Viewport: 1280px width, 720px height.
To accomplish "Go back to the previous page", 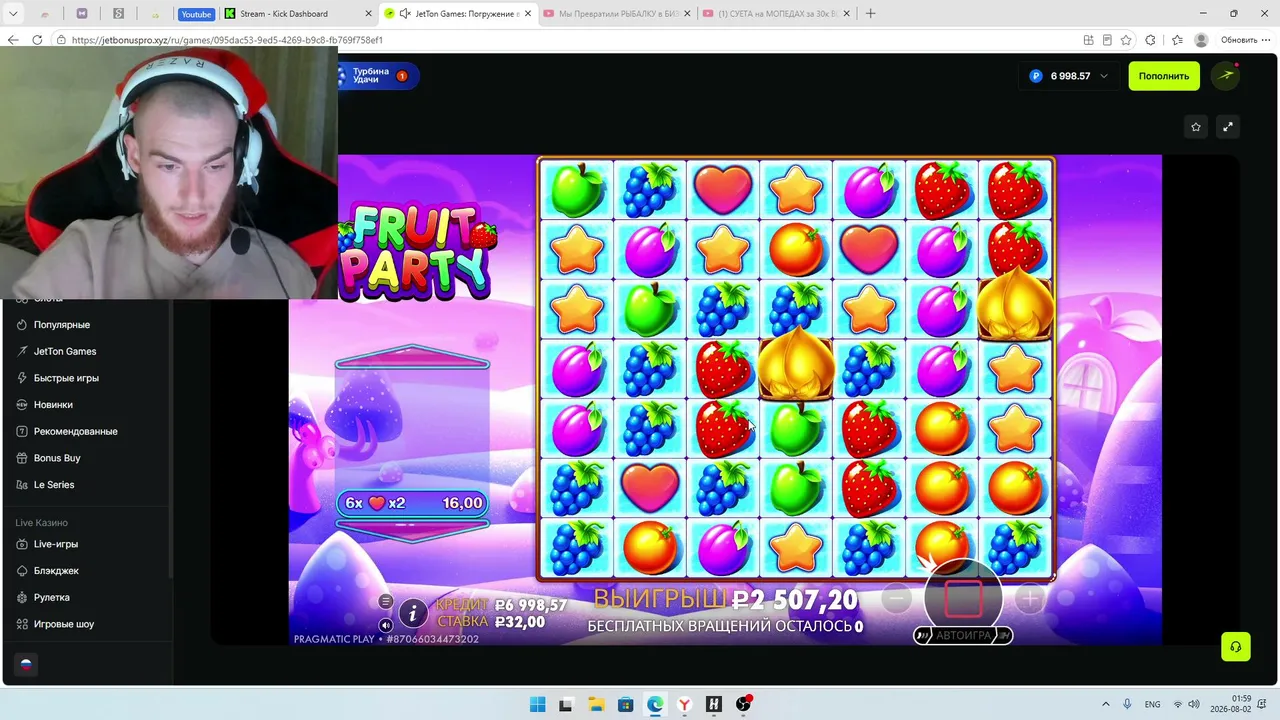I will click(x=13, y=40).
